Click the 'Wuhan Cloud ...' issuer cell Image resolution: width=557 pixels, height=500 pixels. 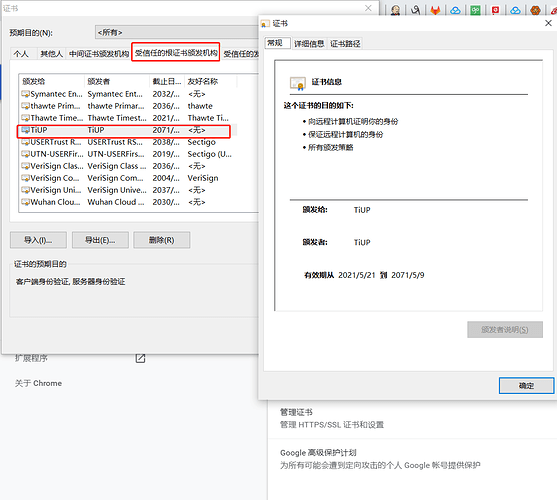pos(116,202)
